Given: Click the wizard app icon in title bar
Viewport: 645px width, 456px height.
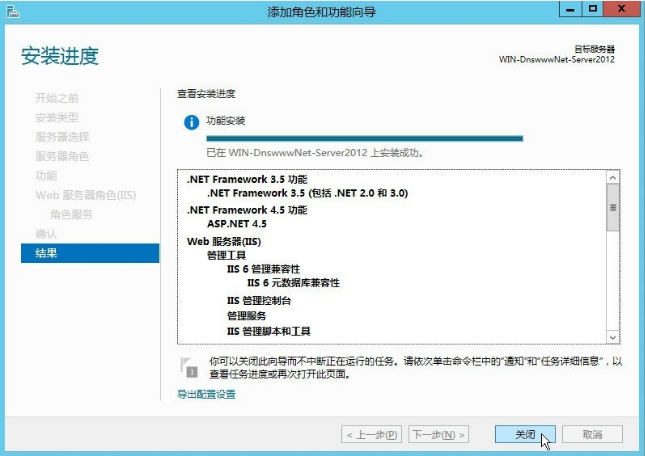Looking at the screenshot, I should (x=13, y=12).
